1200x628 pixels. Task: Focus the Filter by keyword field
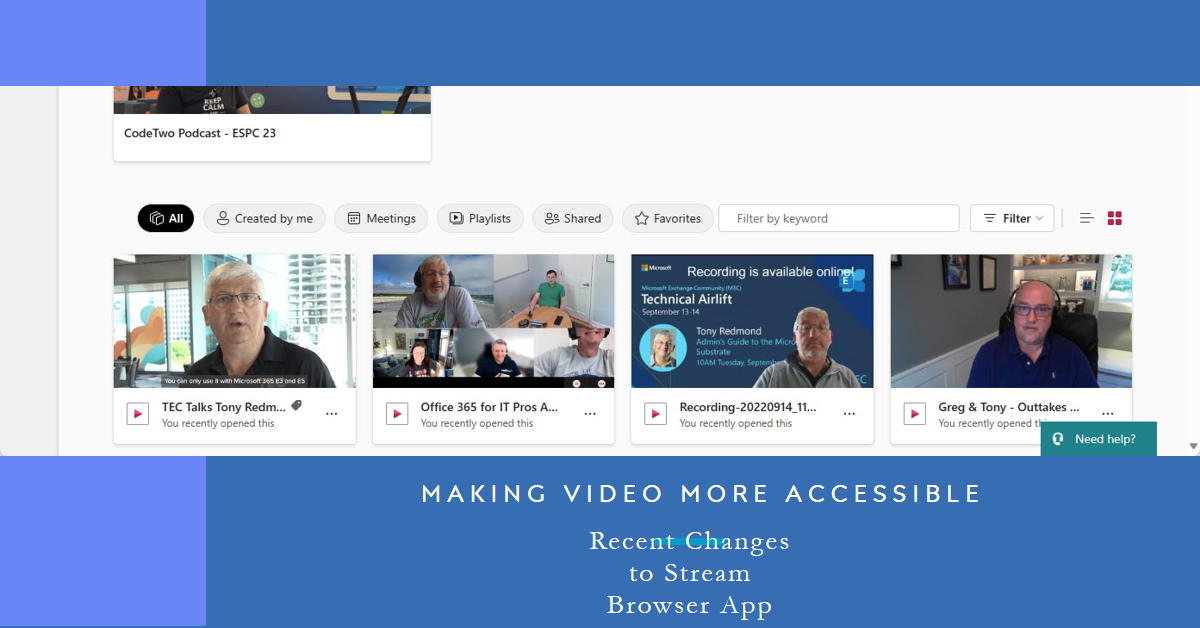(839, 218)
